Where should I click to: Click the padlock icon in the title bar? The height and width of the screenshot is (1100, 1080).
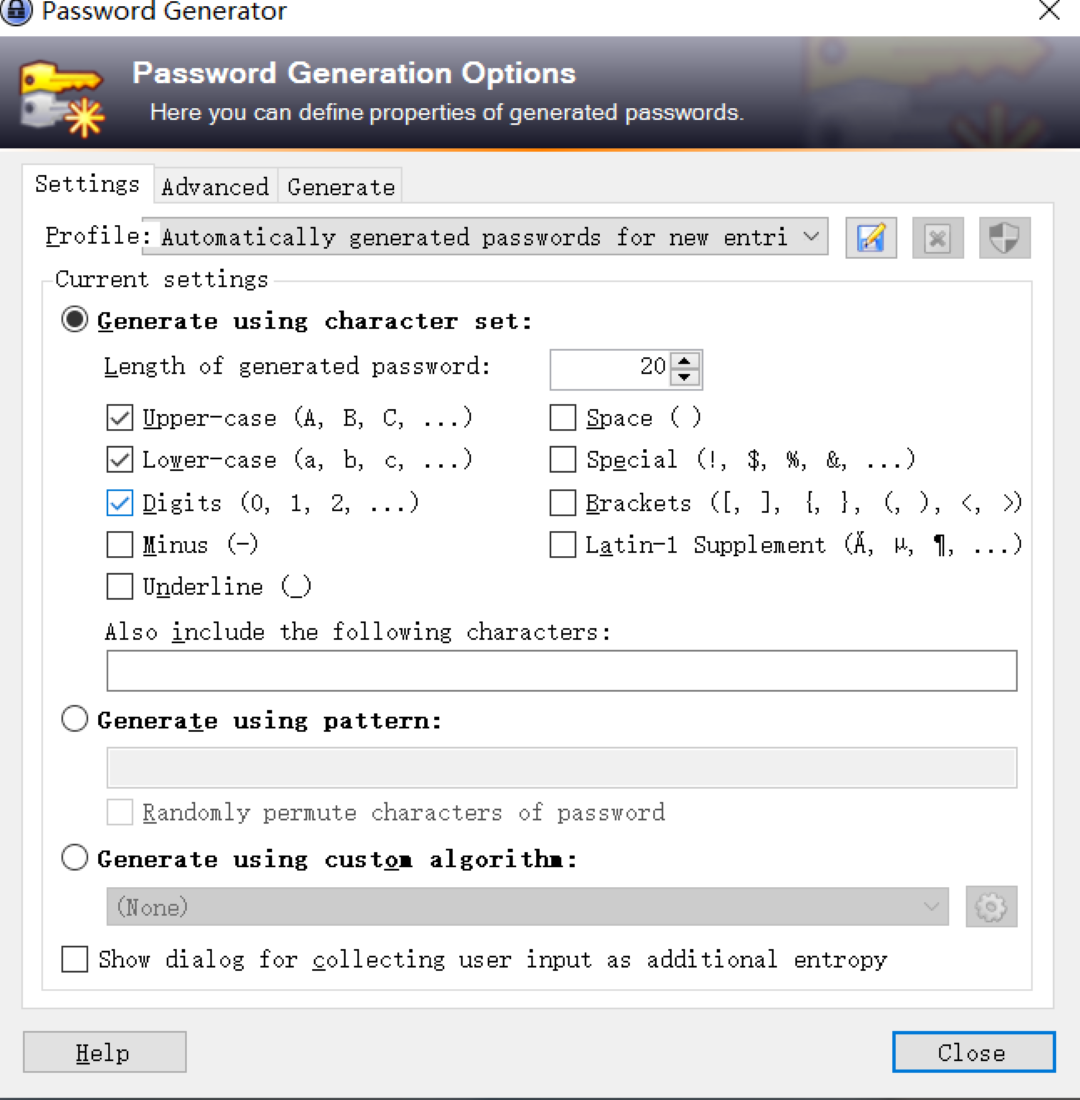[x=17, y=12]
